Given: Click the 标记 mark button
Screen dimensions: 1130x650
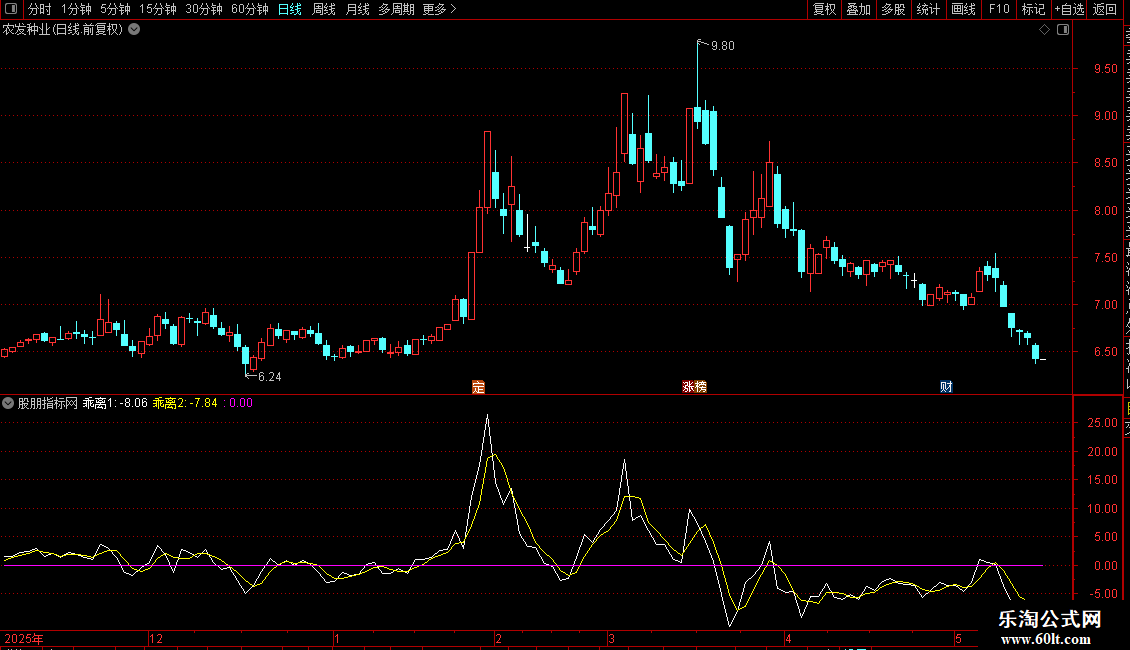Looking at the screenshot, I should point(1033,9).
